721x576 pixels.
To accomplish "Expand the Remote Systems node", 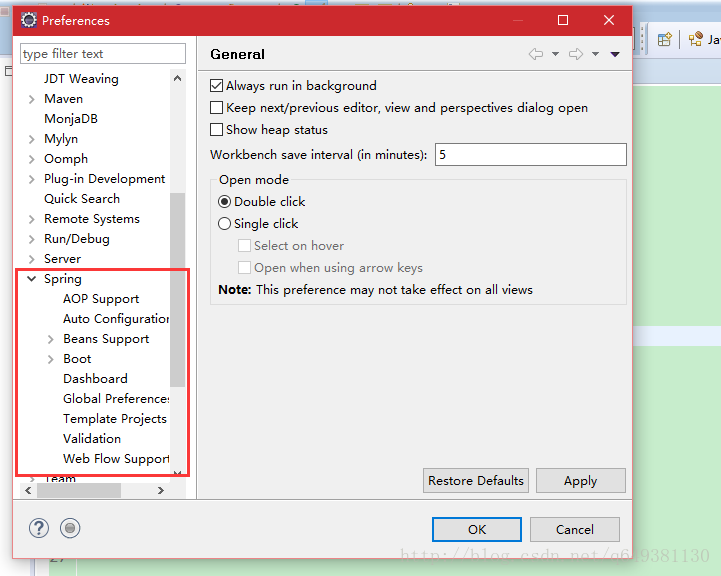I will point(31,219).
